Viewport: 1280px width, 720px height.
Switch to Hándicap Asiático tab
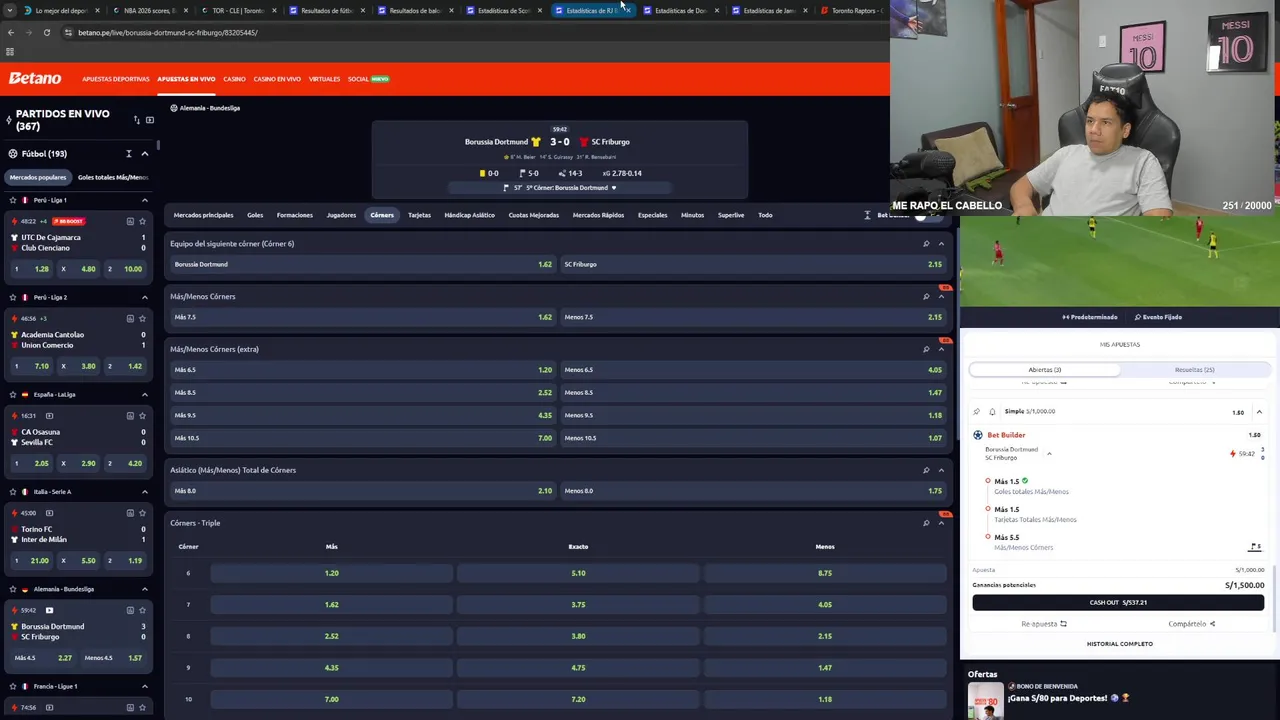[469, 215]
